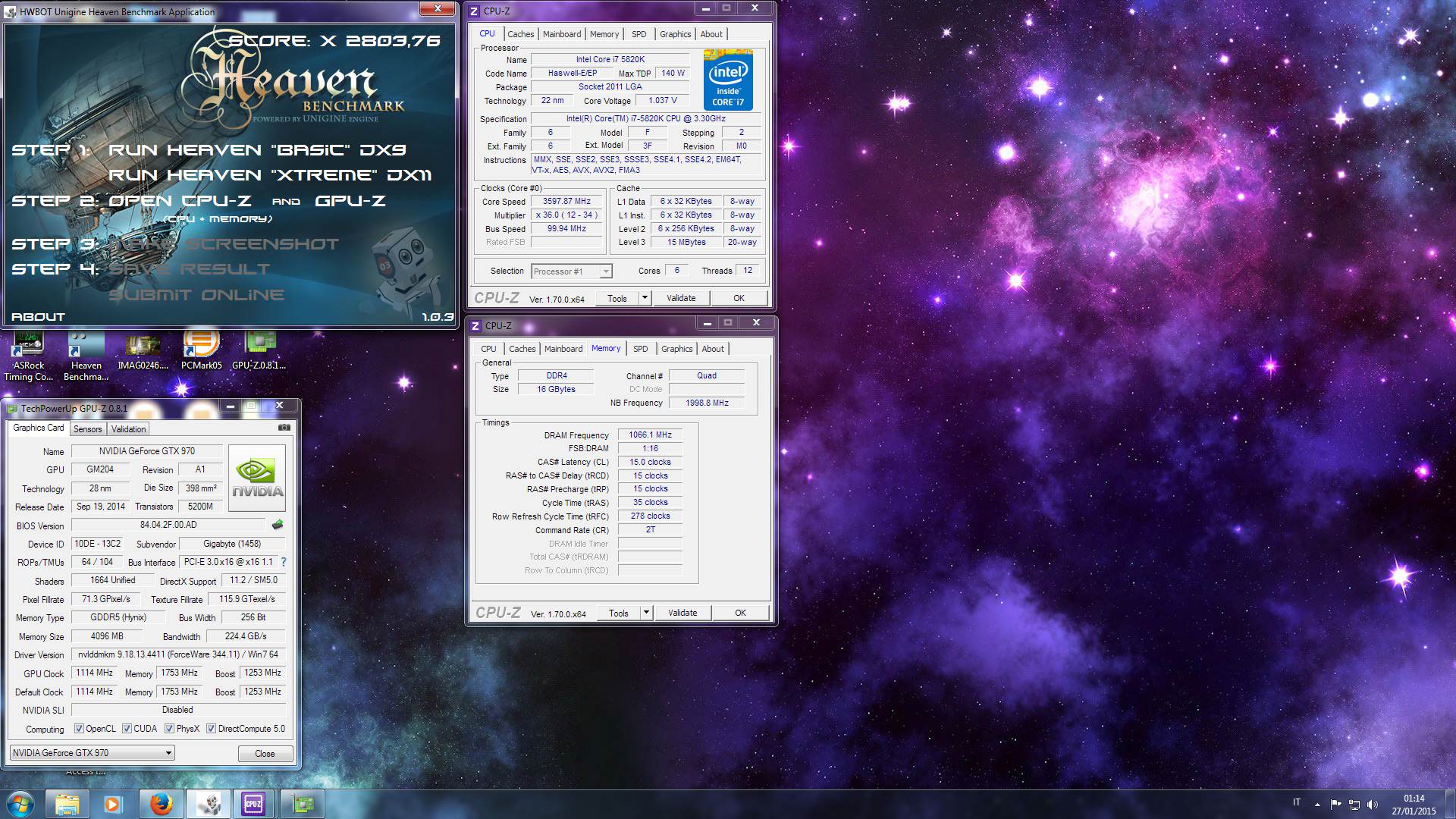Image resolution: width=1456 pixels, height=819 pixels.
Task: Click the GPU-Z screenshot camera icon
Action: coord(284,428)
